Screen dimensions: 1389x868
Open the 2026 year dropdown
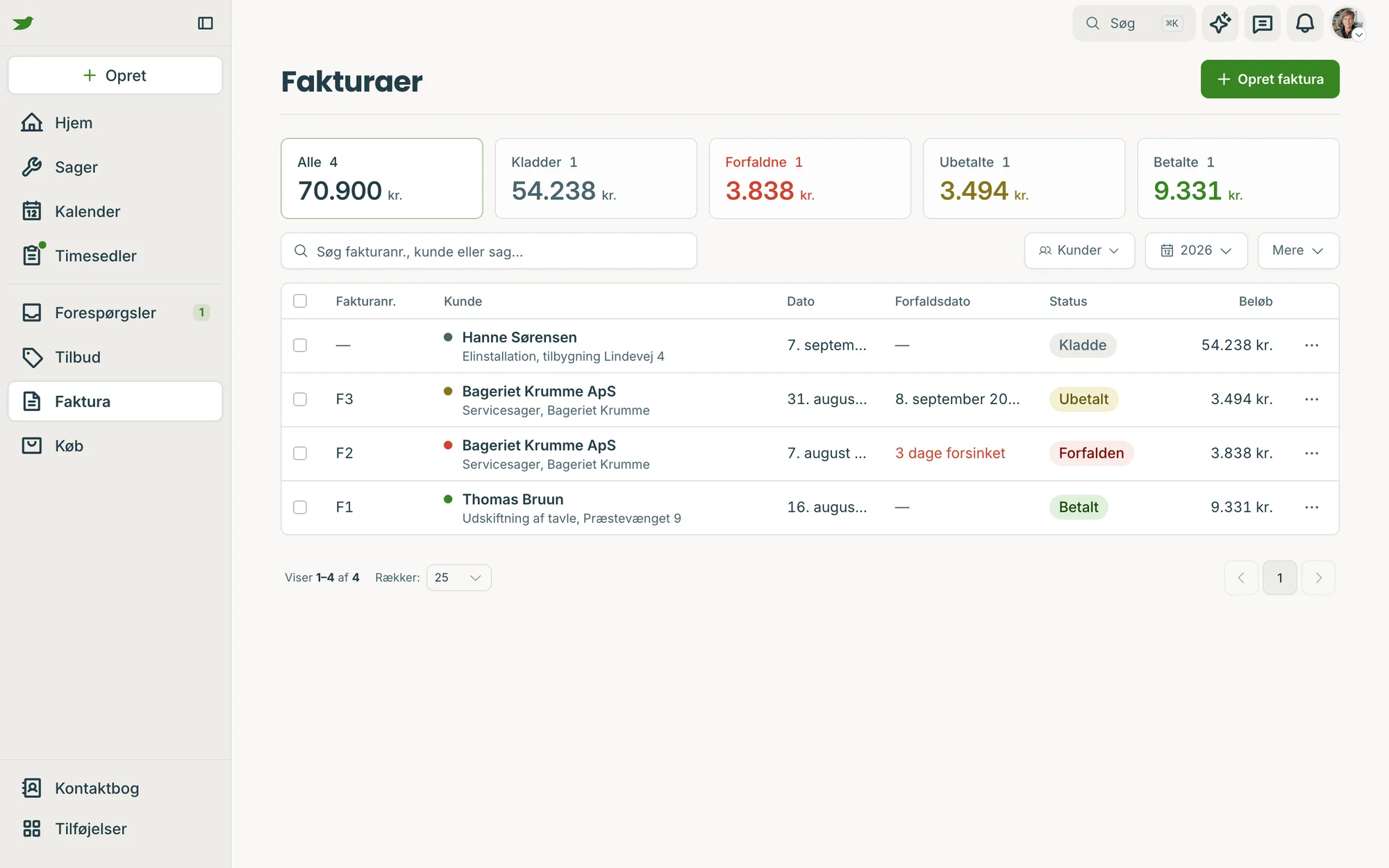click(x=1196, y=251)
